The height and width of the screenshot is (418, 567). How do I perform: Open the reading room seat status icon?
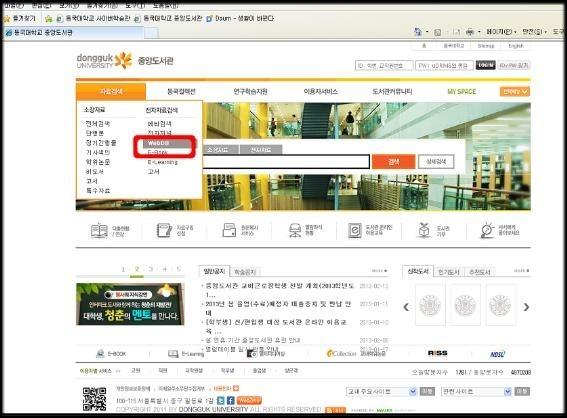pyautogui.click(x=295, y=230)
